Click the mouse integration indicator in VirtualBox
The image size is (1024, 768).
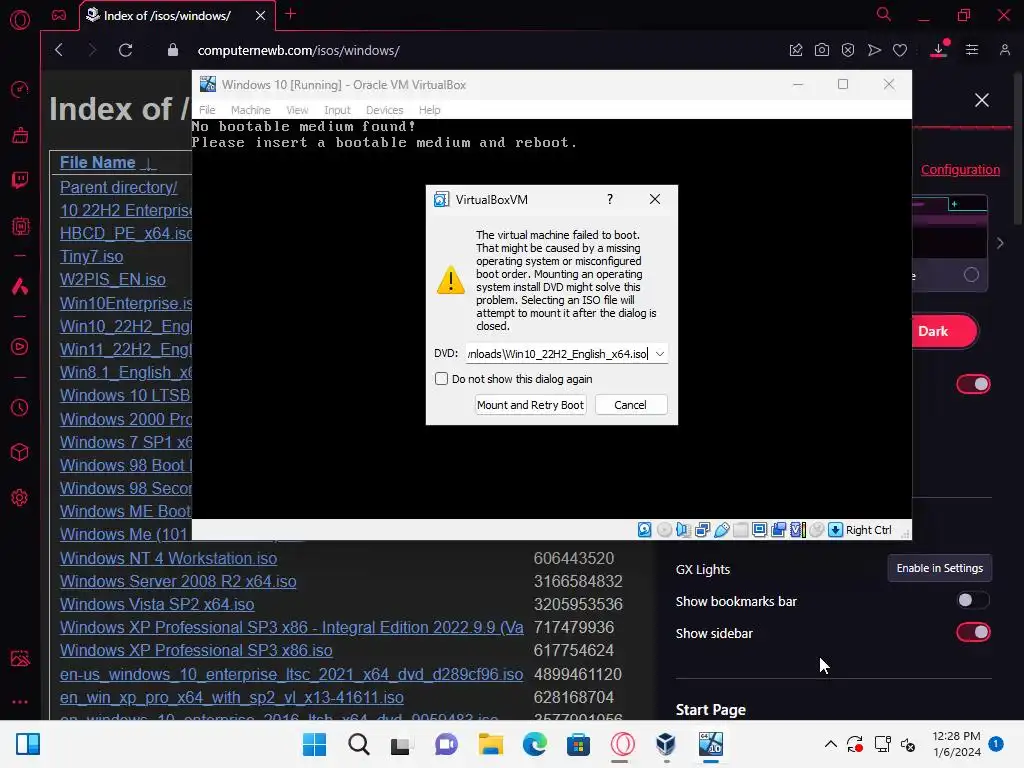(816, 530)
